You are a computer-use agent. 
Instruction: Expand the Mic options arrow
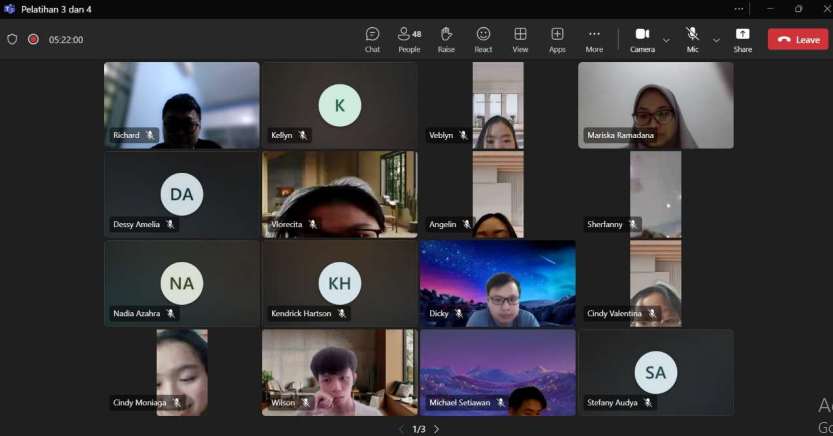tap(716, 40)
